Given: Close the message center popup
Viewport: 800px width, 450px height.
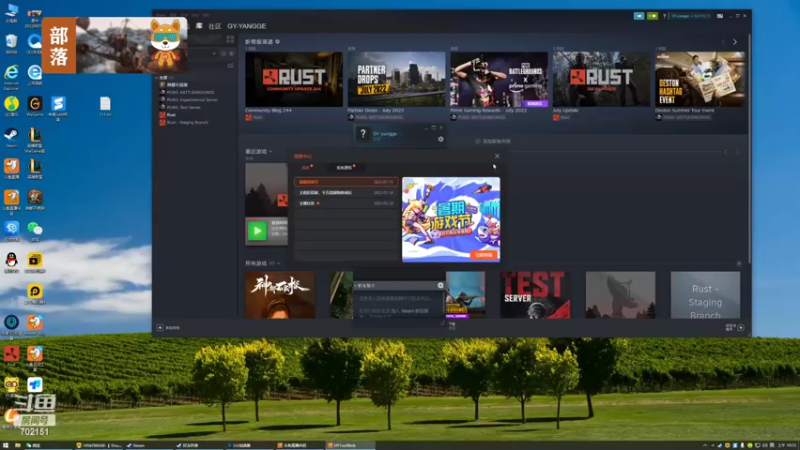Looking at the screenshot, I should click(497, 156).
